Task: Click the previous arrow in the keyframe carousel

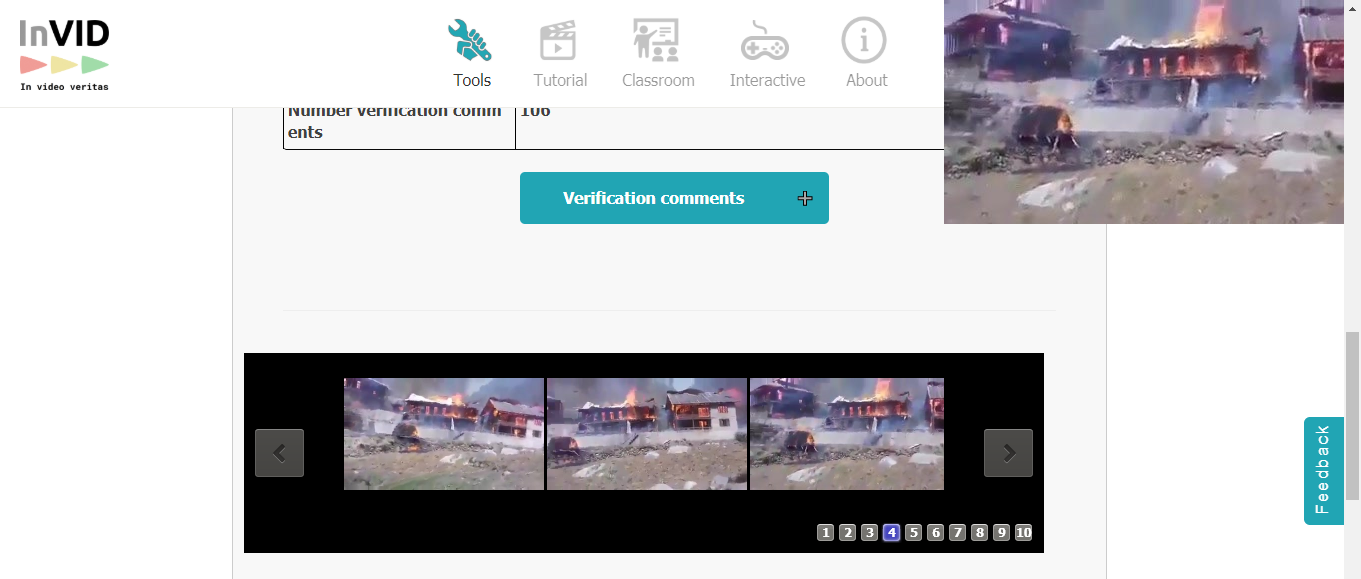Action: (x=279, y=452)
